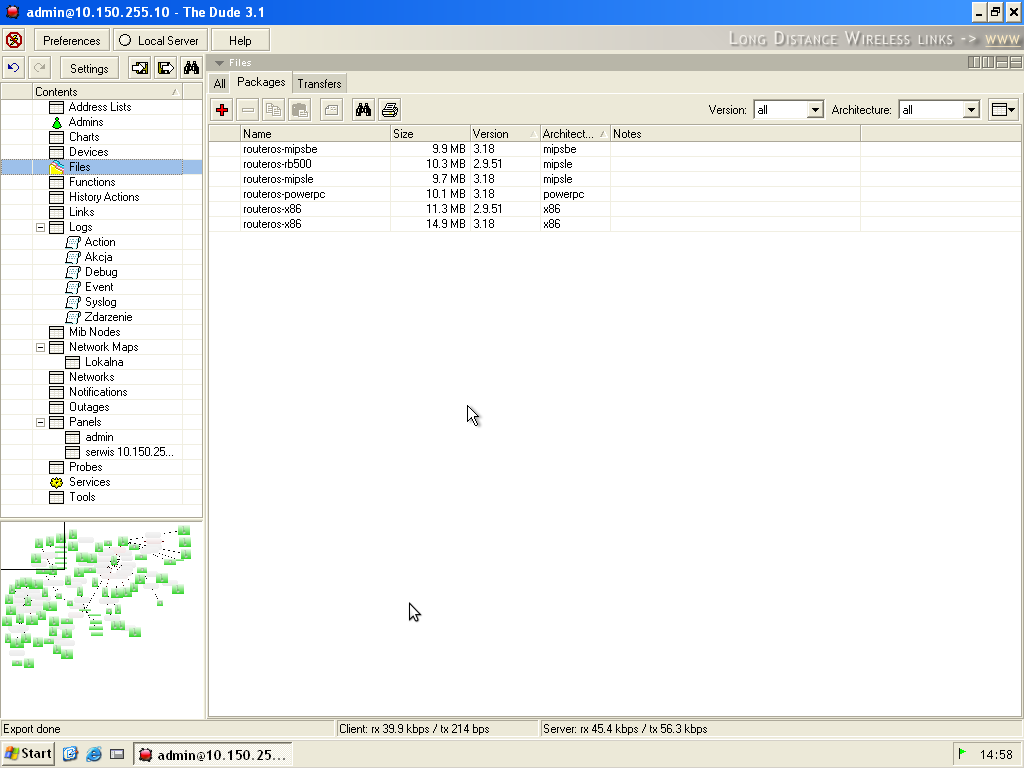Switch to the Packages tab
Image resolution: width=1024 pixels, height=768 pixels.
coord(261,82)
